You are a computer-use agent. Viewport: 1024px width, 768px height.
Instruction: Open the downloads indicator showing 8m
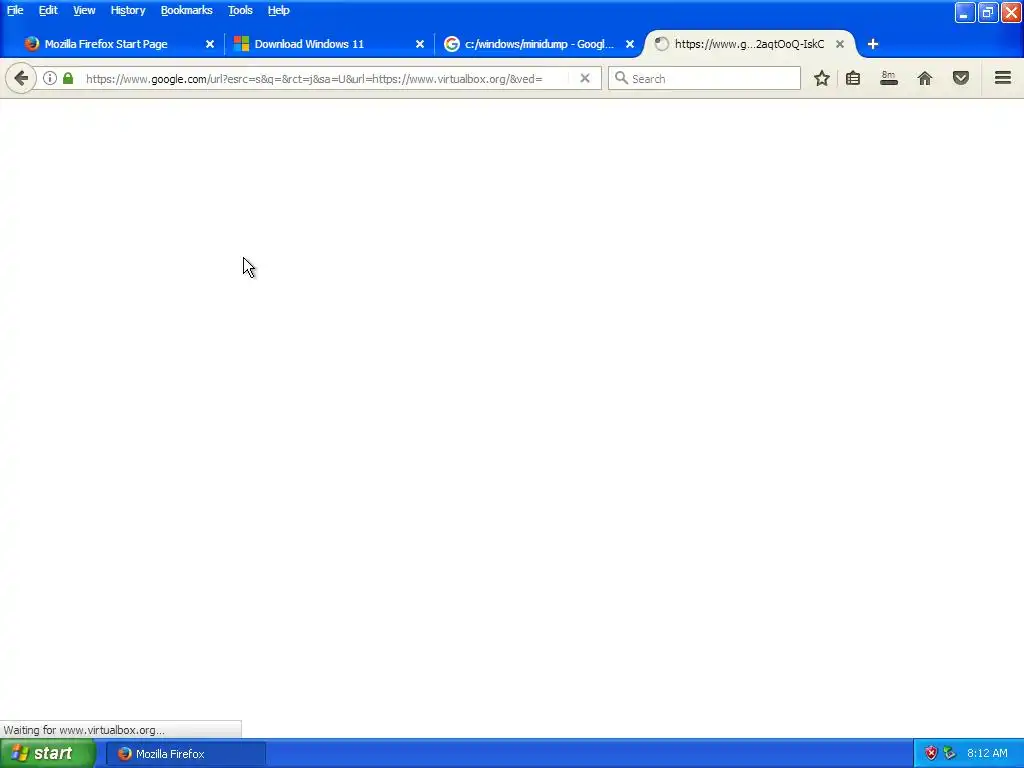tap(889, 78)
